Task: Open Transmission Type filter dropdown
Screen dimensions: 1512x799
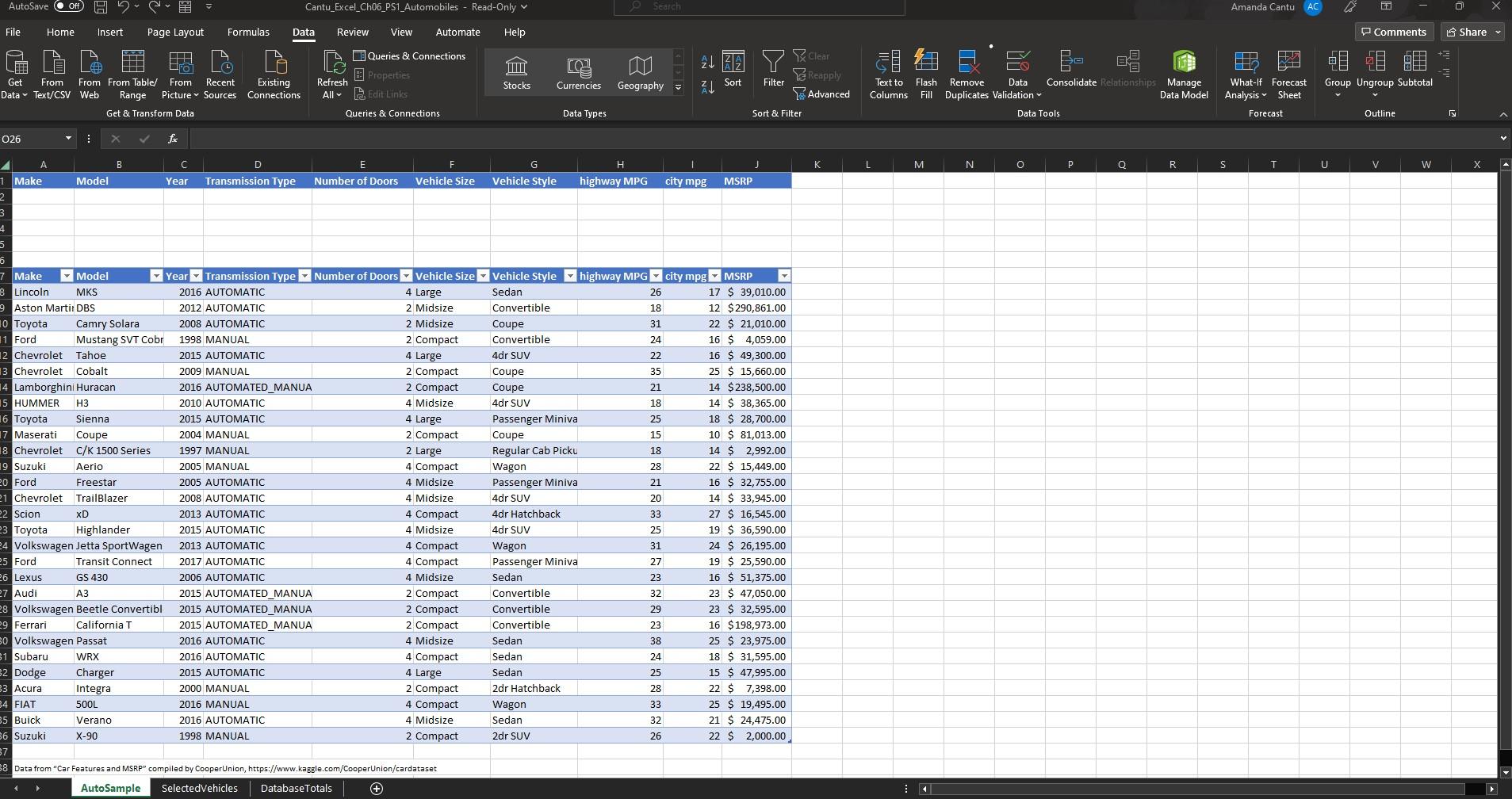Action: pyautogui.click(x=304, y=276)
